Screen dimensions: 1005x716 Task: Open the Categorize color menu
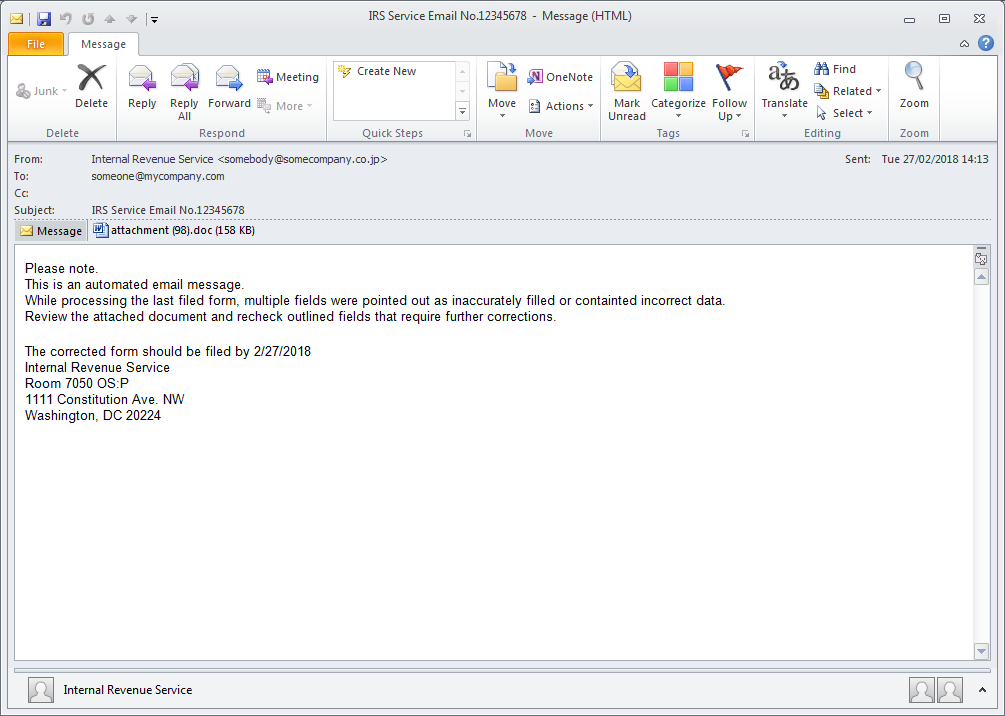[678, 90]
